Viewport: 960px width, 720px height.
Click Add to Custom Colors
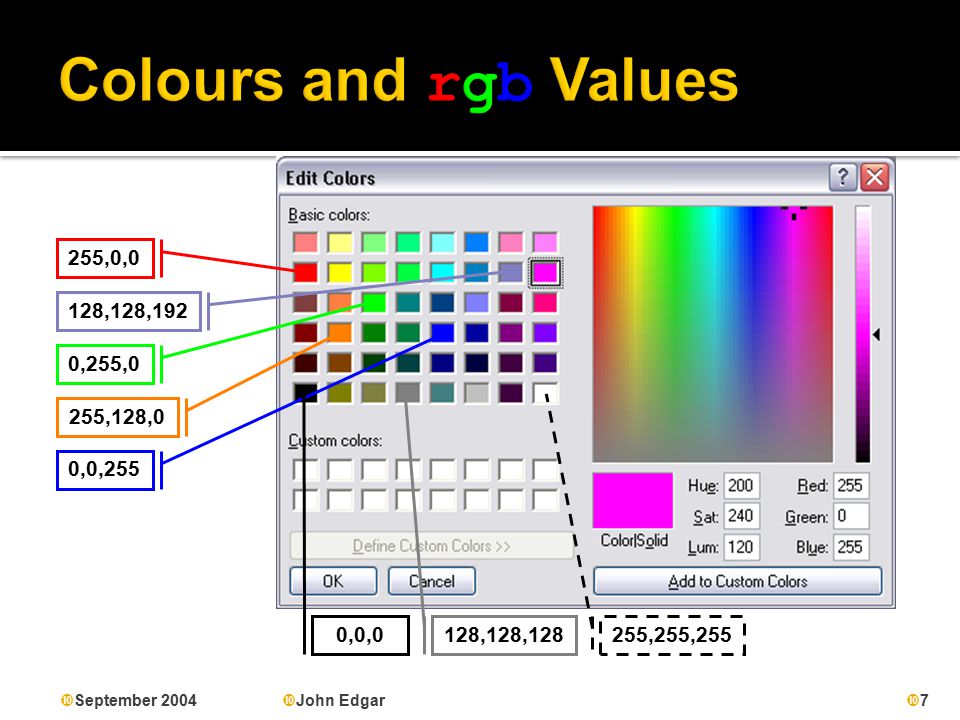738,581
